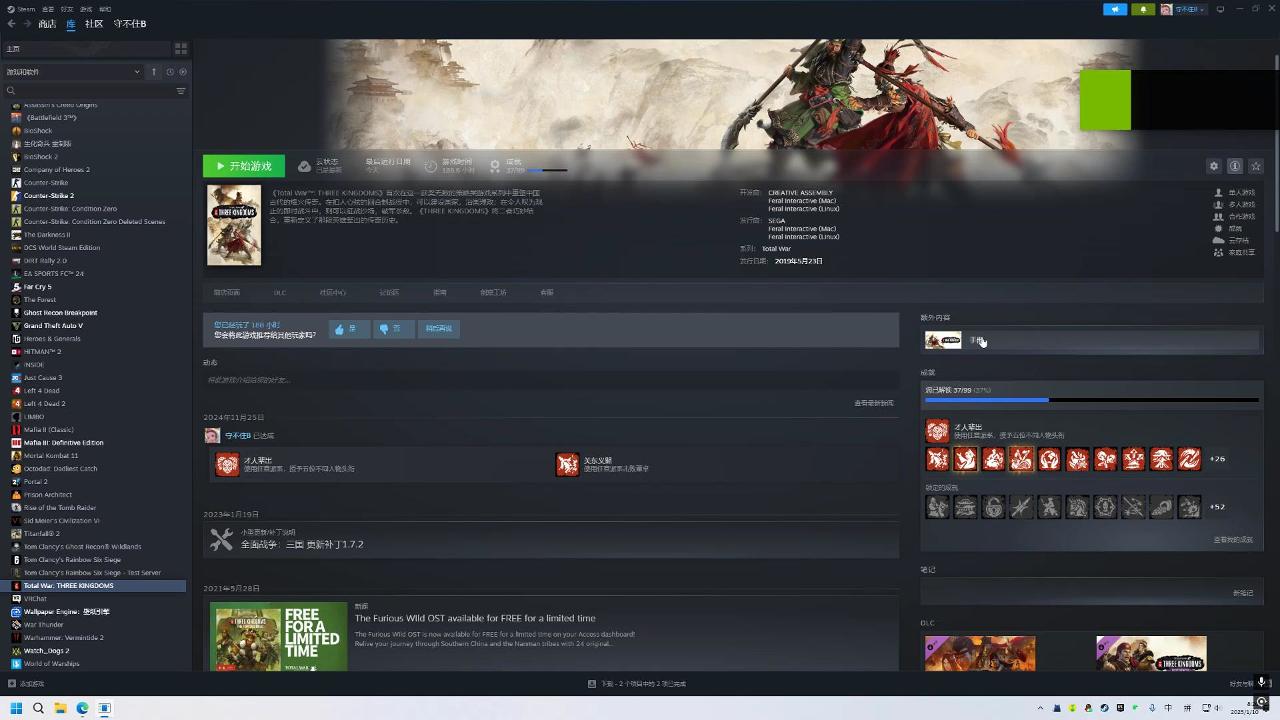Viewport: 1280px width, 720px height.
Task: Open announcements blue megaphone button
Action: [x=1115, y=9]
